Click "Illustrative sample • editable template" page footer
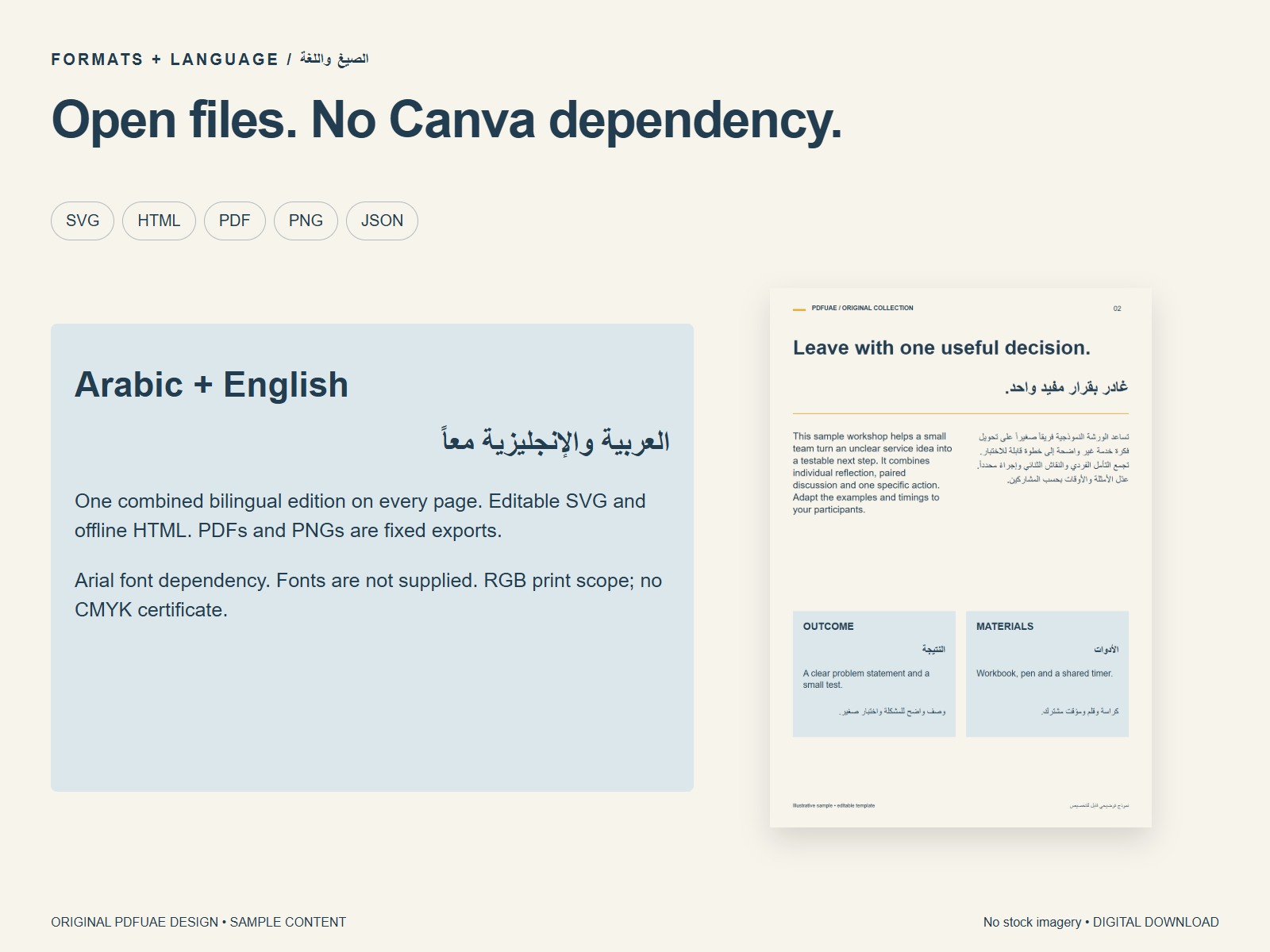This screenshot has width=1270, height=952. click(x=833, y=805)
